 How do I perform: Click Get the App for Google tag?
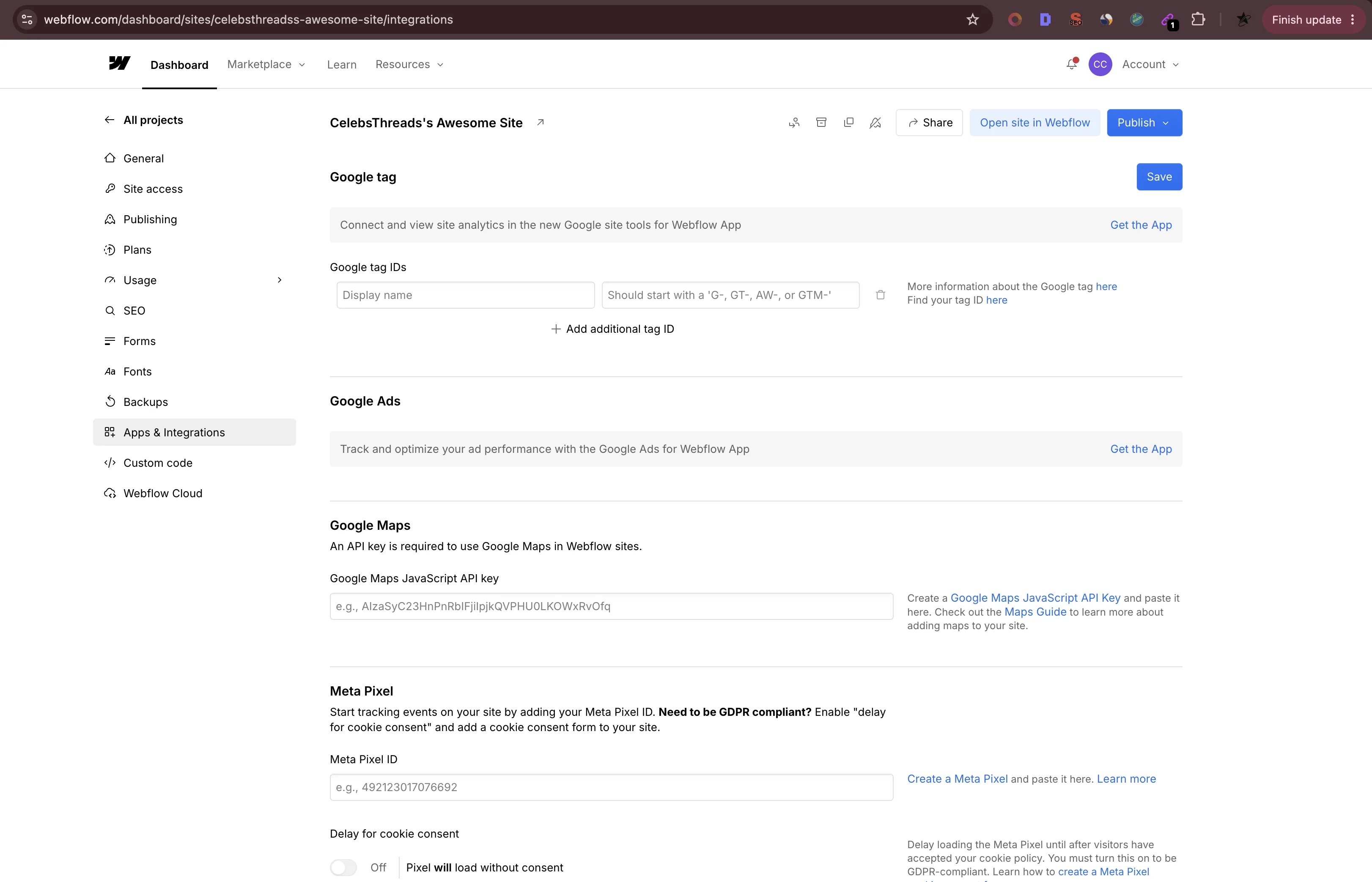point(1141,225)
